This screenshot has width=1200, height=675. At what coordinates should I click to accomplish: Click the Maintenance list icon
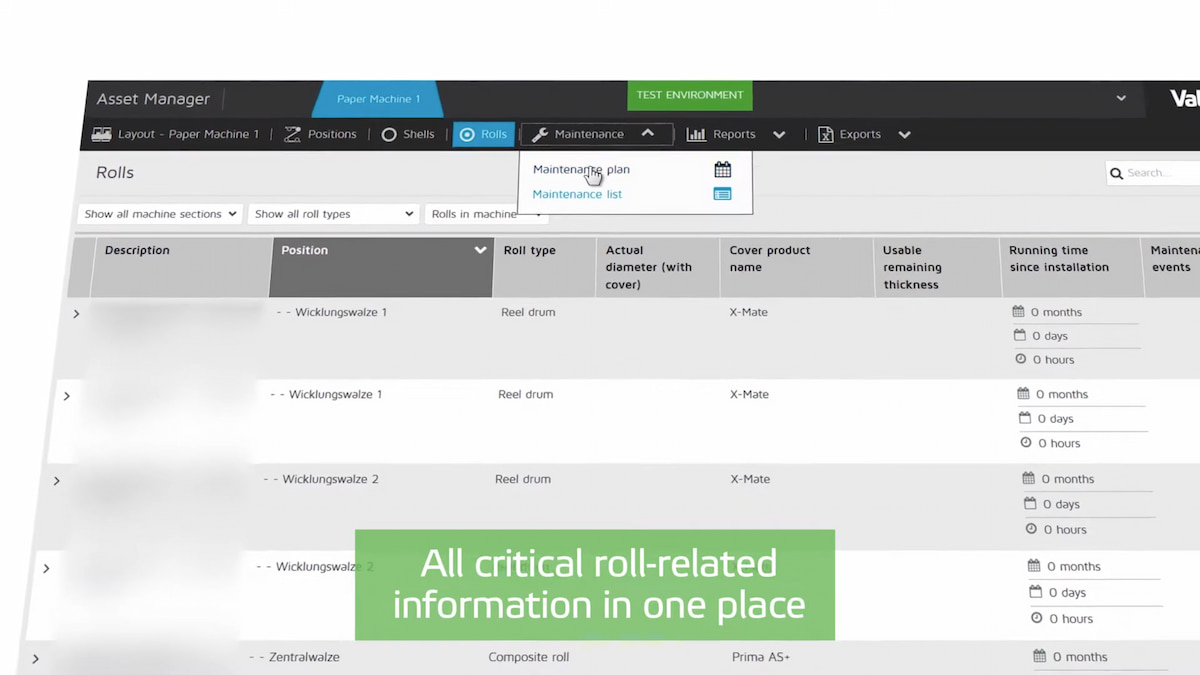tap(722, 194)
